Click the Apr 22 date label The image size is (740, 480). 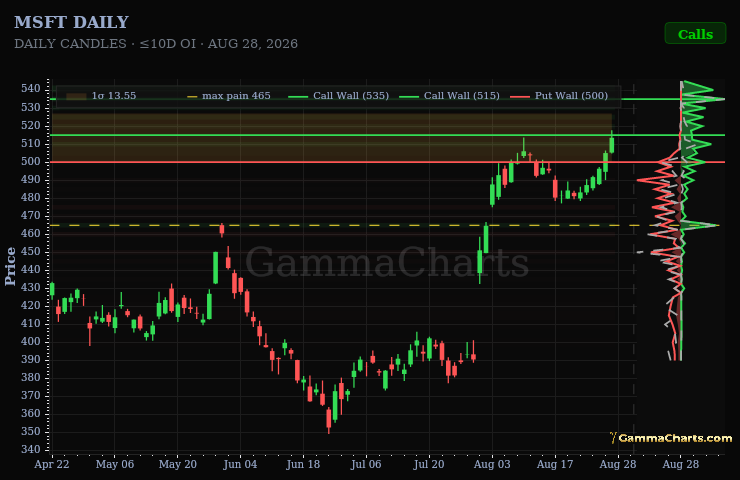[52, 464]
